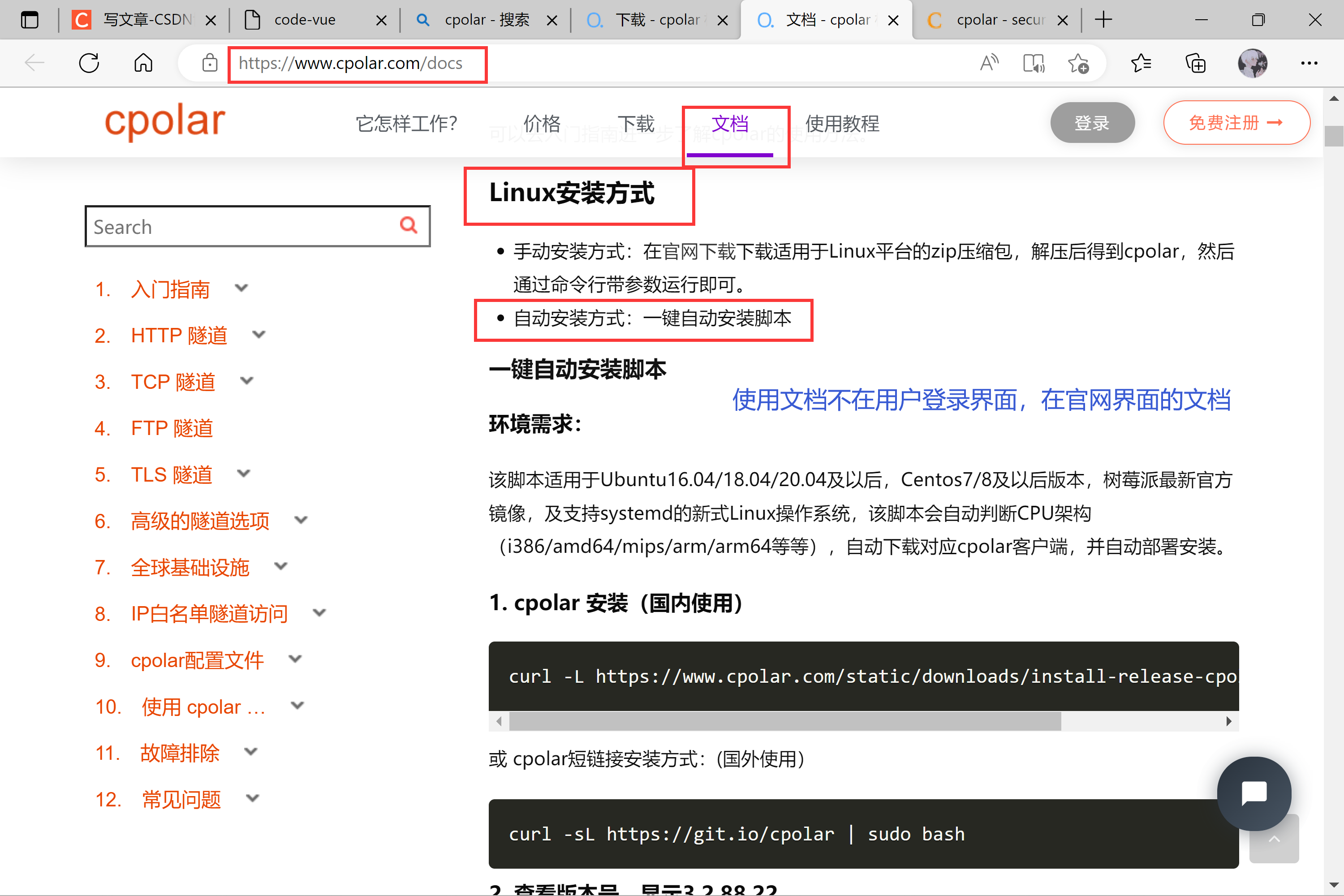
Task: Refresh the current page
Action: pyautogui.click(x=89, y=63)
